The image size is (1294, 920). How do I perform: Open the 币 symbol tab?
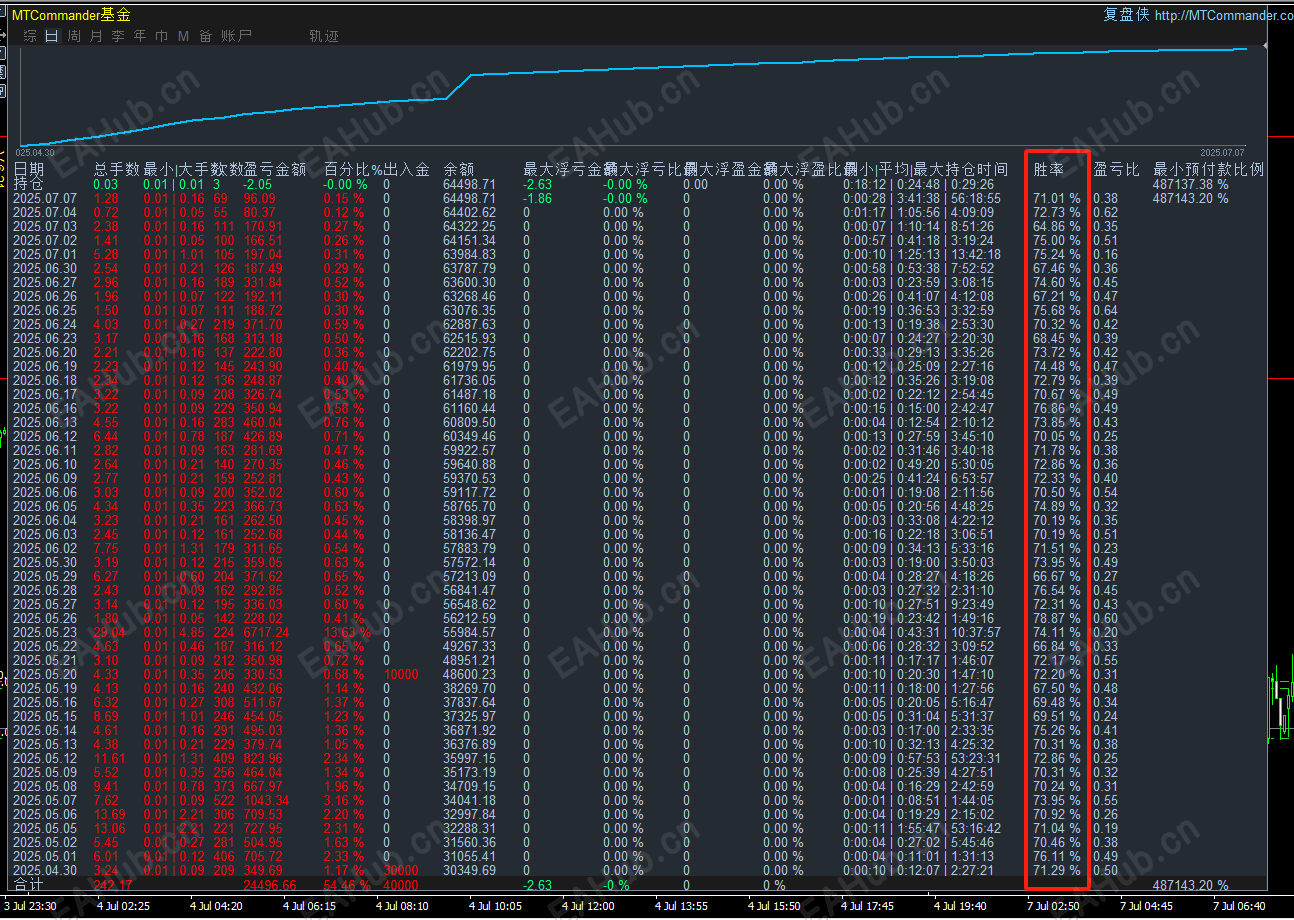(162, 36)
